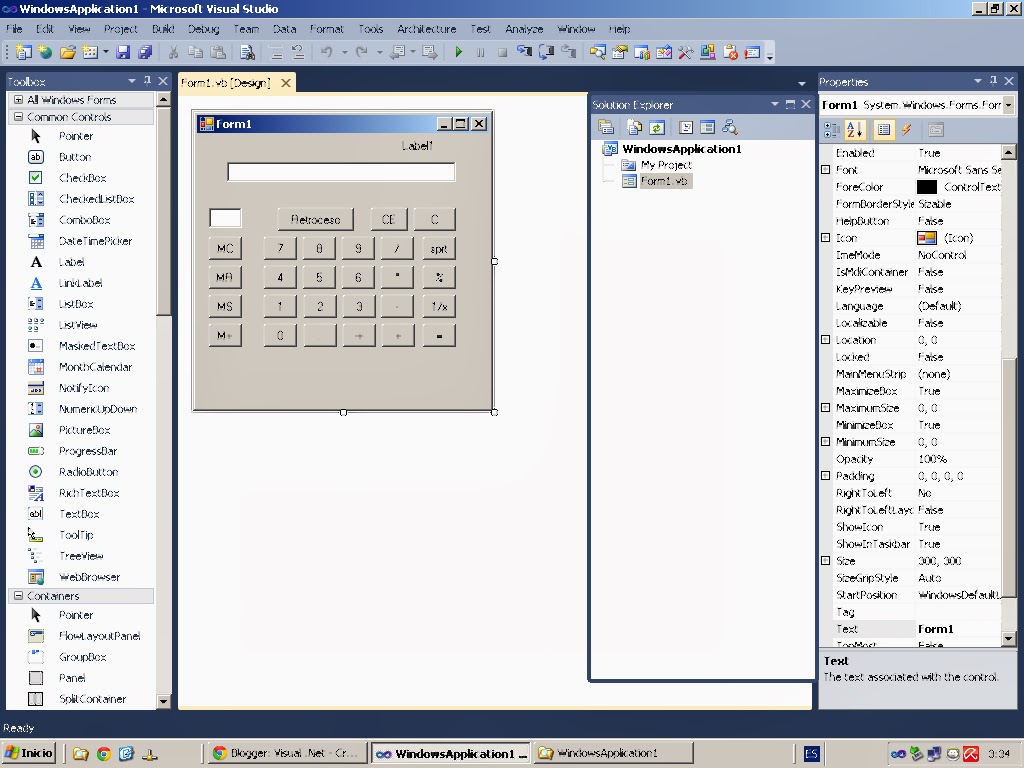Expand the Icon property row
Viewport: 1024px width, 768px height.
[826, 237]
